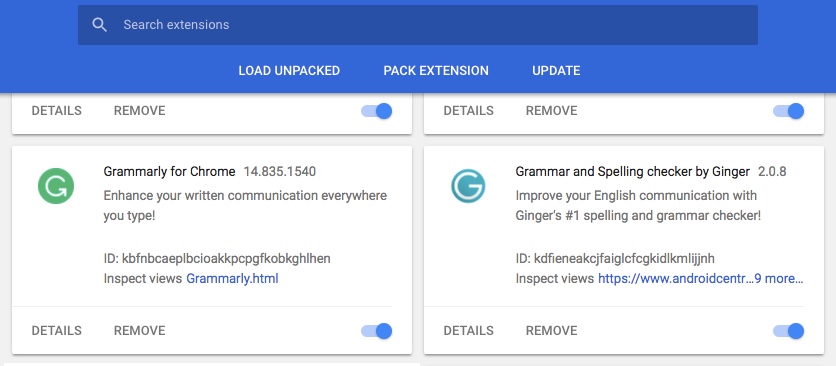
Task: Click the '9 more…' inspect views link
Action: (x=779, y=279)
